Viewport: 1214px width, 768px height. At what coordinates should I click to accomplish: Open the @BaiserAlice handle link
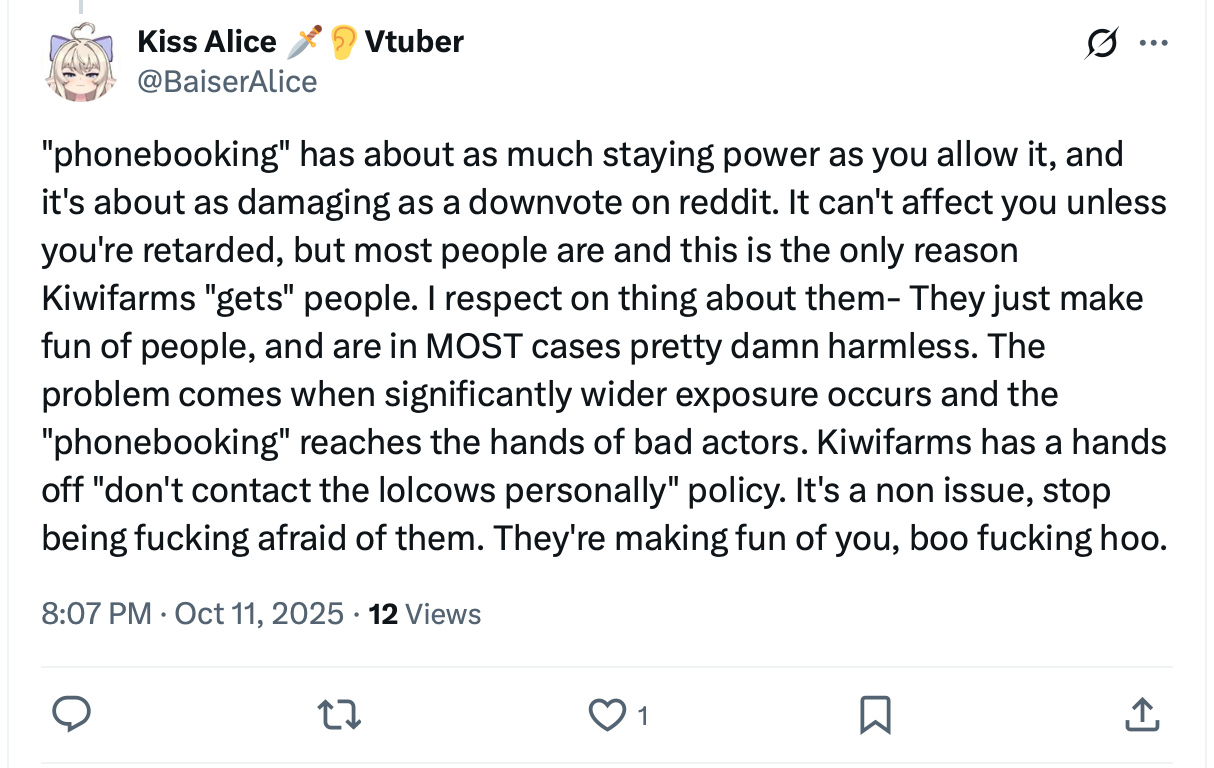(x=226, y=81)
